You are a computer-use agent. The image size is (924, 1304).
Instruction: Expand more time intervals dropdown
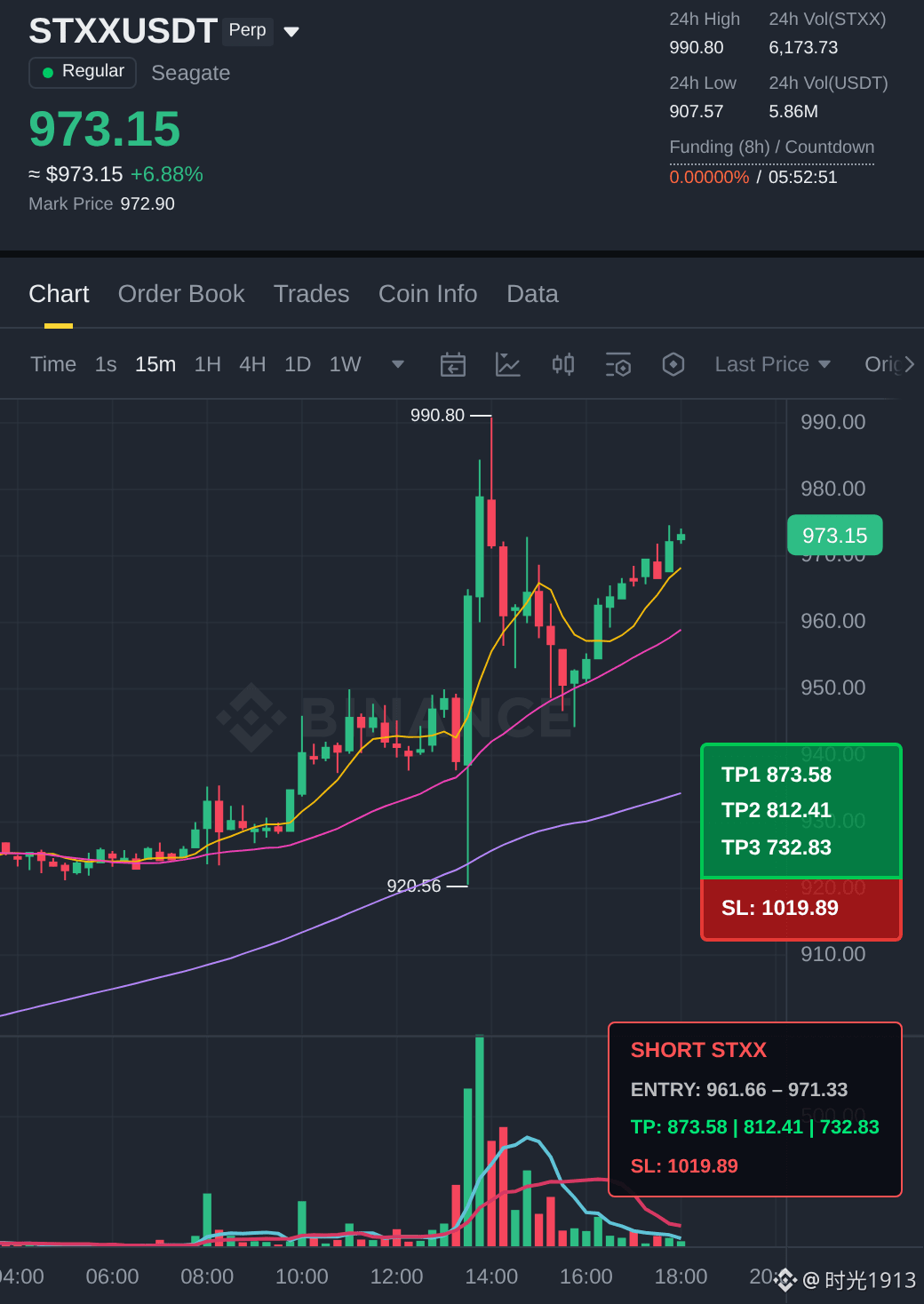(x=398, y=364)
